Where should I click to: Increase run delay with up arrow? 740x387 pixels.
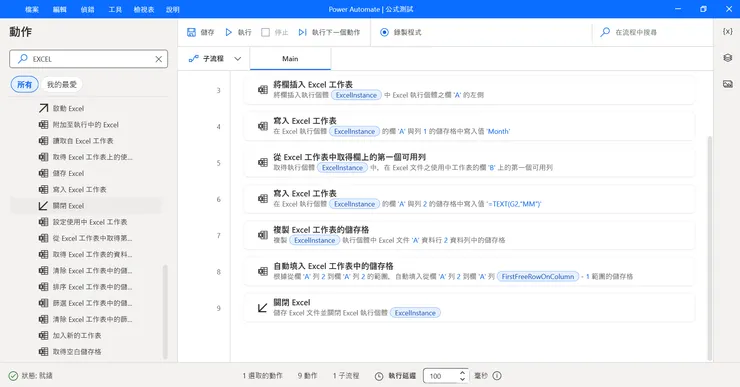tap(462, 372)
